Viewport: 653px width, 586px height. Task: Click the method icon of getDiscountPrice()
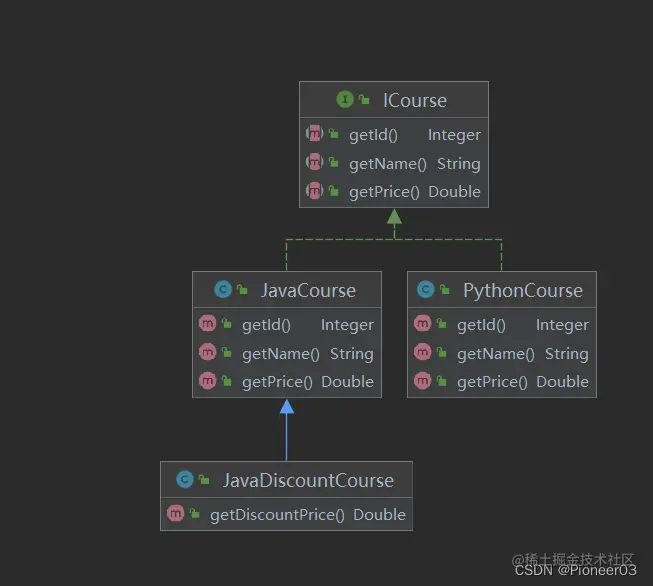[x=175, y=513]
